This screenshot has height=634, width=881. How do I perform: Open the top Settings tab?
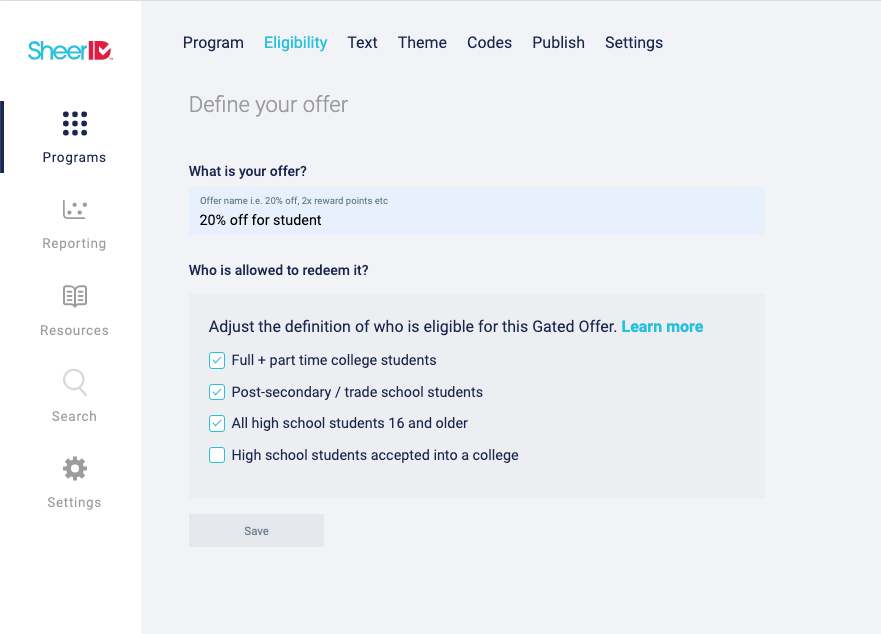click(x=634, y=43)
